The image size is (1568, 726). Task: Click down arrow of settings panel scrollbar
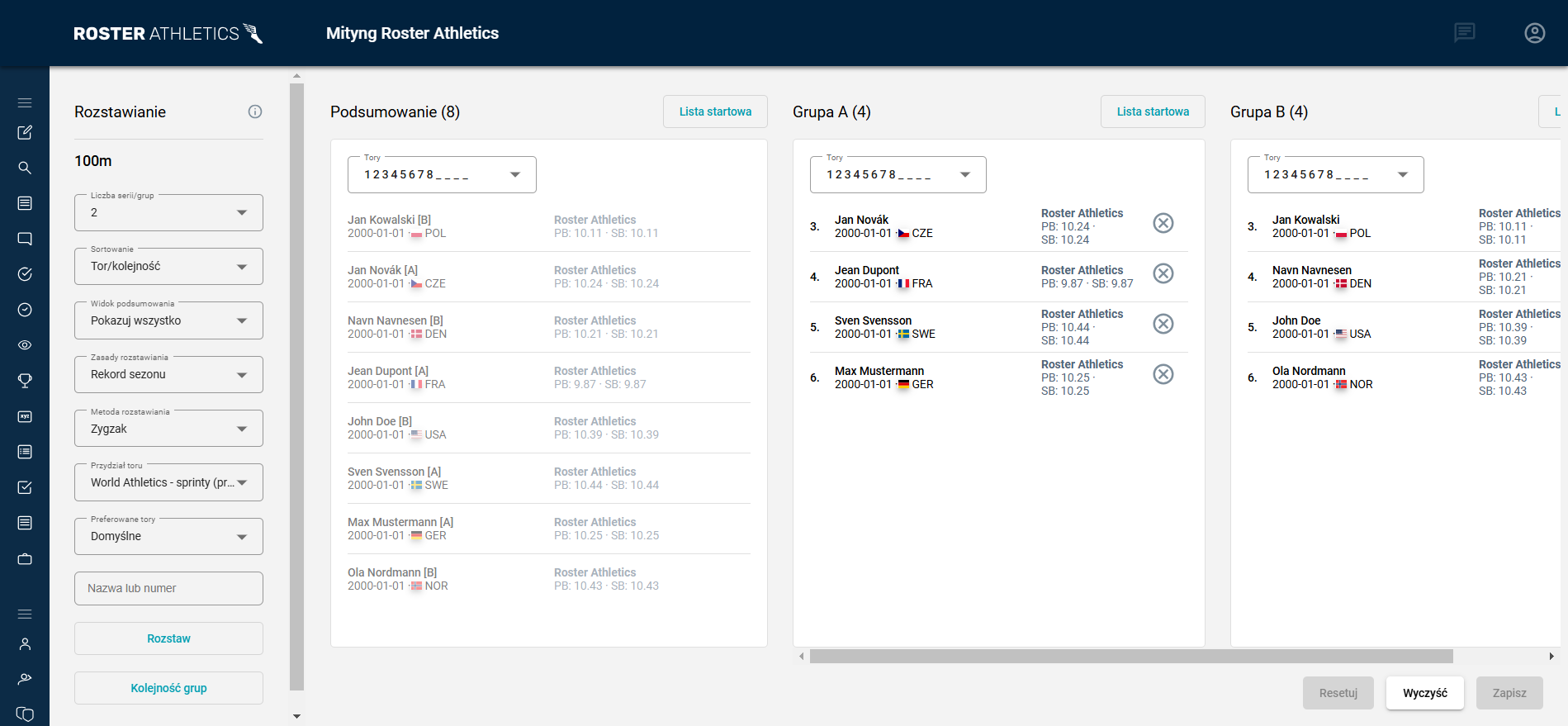(x=297, y=716)
